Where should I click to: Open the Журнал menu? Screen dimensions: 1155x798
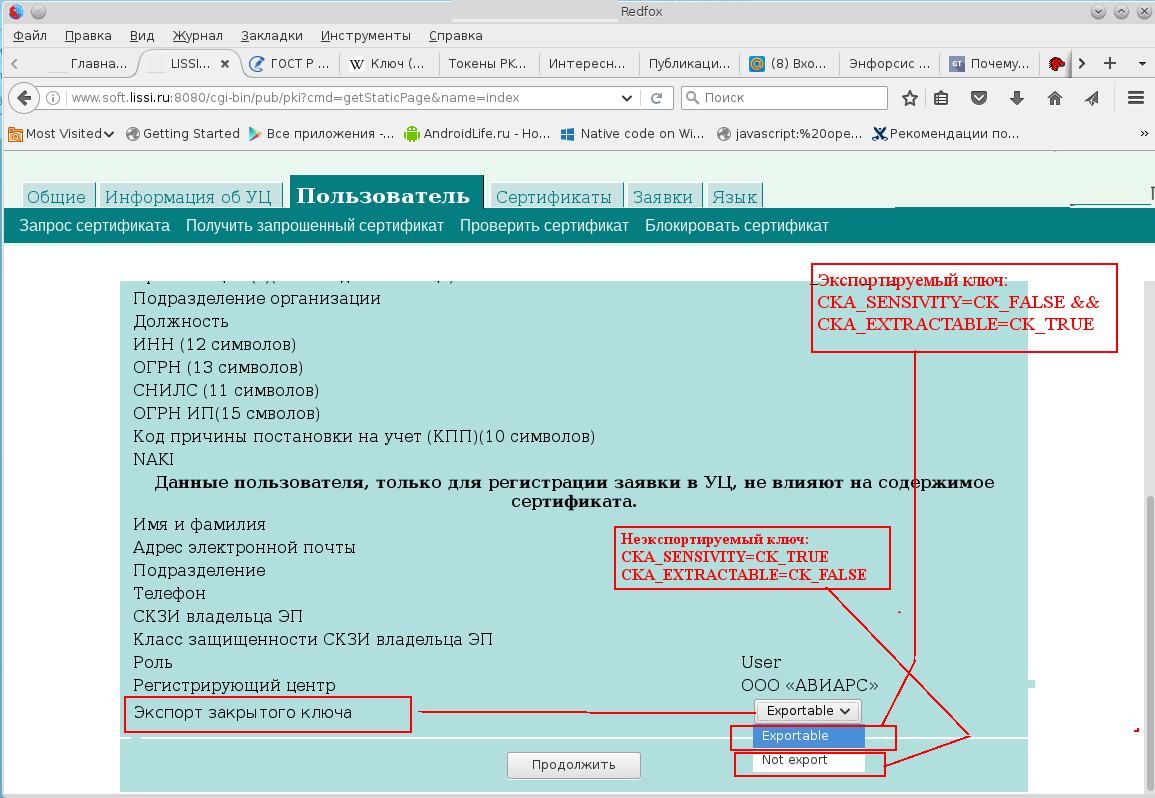click(x=197, y=35)
